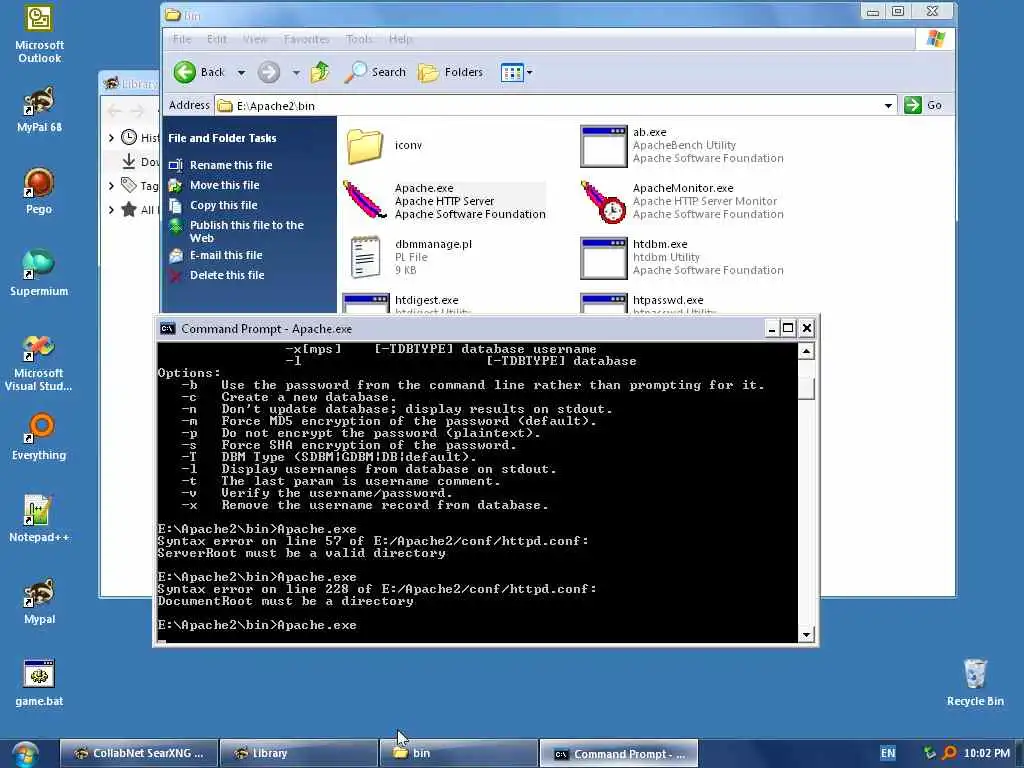1024x768 pixels.
Task: Toggle the Folders pane button
Action: [451, 72]
